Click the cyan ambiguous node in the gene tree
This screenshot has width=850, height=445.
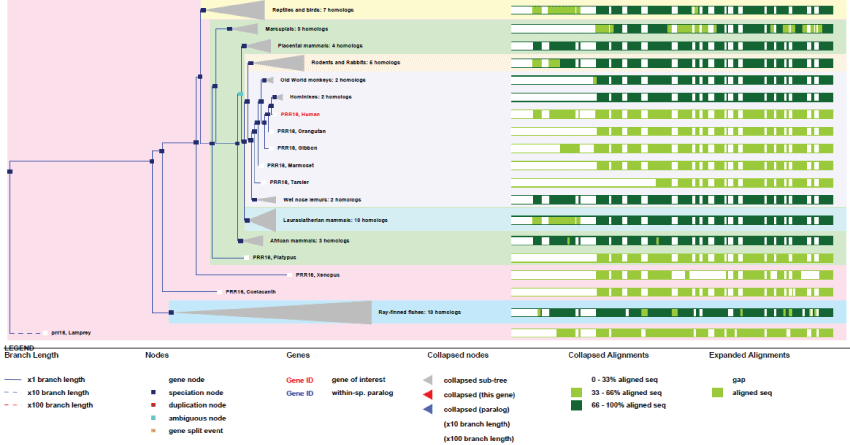[240, 94]
